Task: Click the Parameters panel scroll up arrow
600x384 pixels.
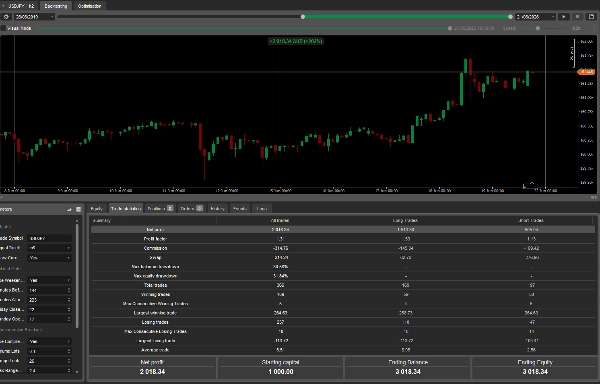Action: coord(77,221)
